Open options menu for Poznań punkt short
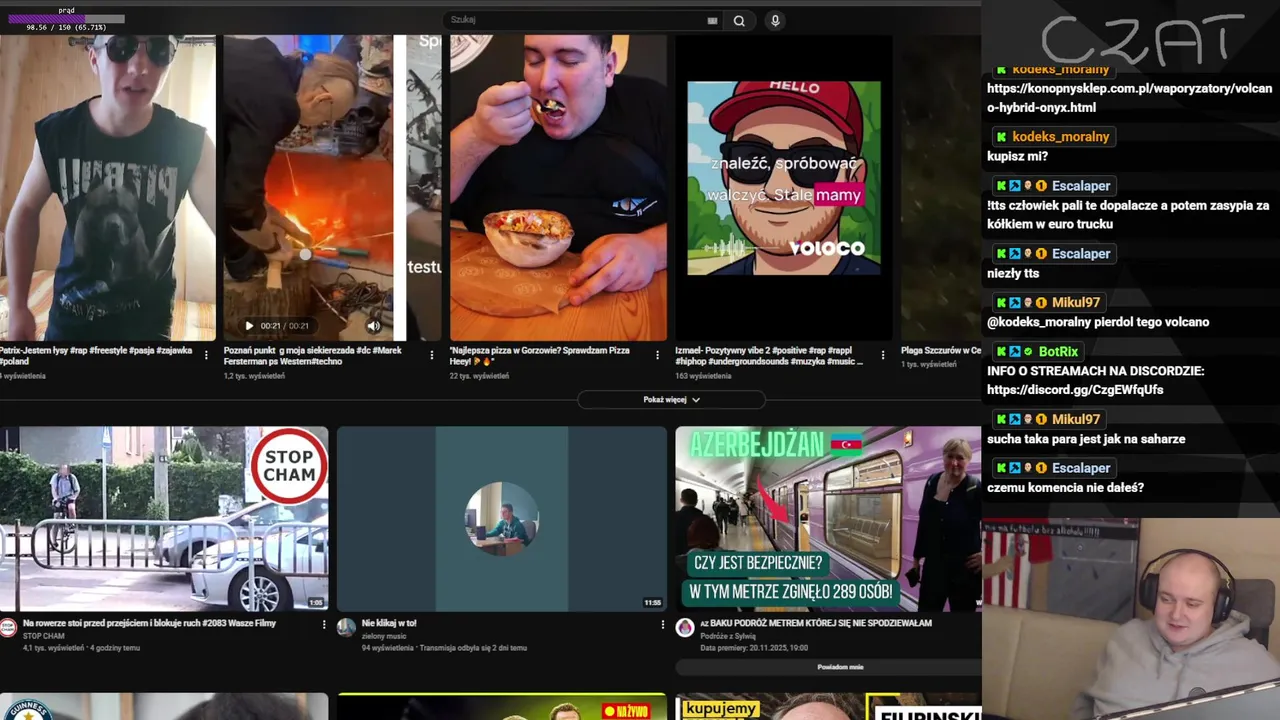 432,355
